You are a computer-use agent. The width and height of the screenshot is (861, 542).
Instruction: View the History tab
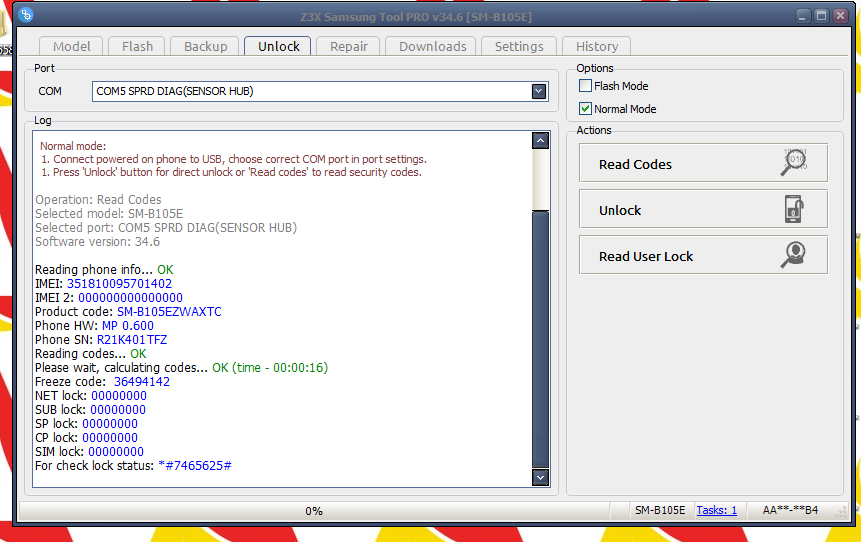597,46
